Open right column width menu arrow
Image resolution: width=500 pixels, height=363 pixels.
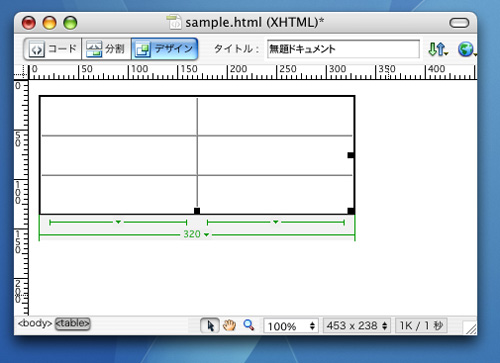276,222
